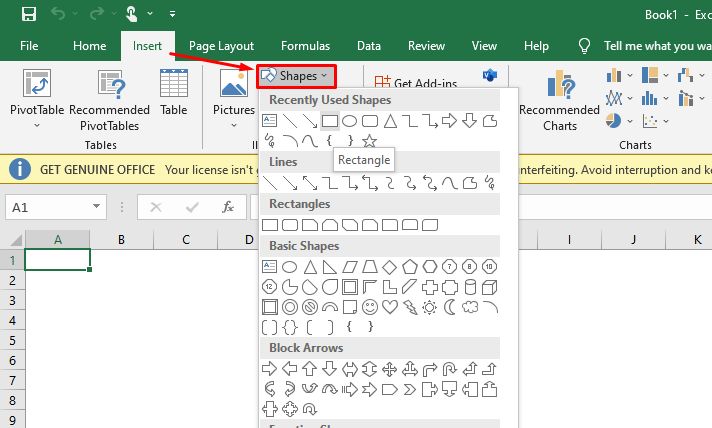Open the Name Box dropdown arrow
712x428 pixels.
click(x=97, y=207)
